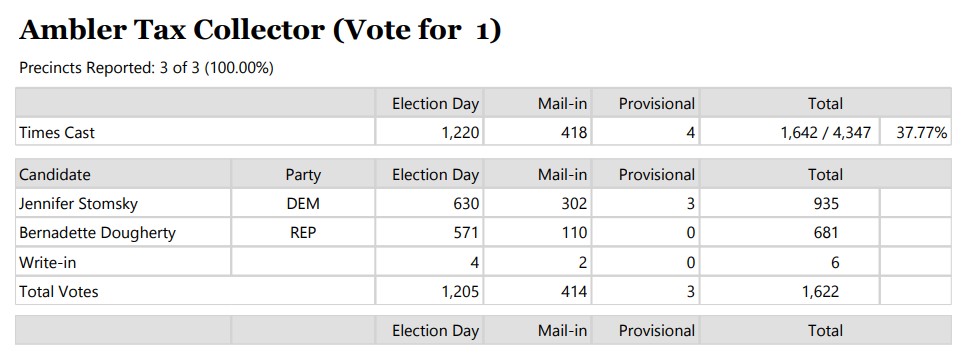Select the Precincts Reported text line
The height and width of the screenshot is (361, 970).
147,68
